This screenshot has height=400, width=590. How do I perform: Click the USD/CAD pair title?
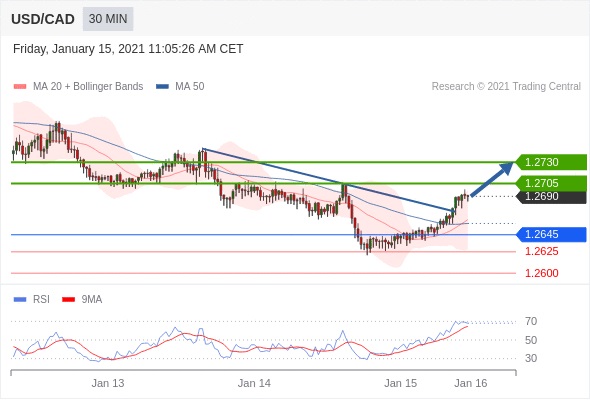pos(43,19)
